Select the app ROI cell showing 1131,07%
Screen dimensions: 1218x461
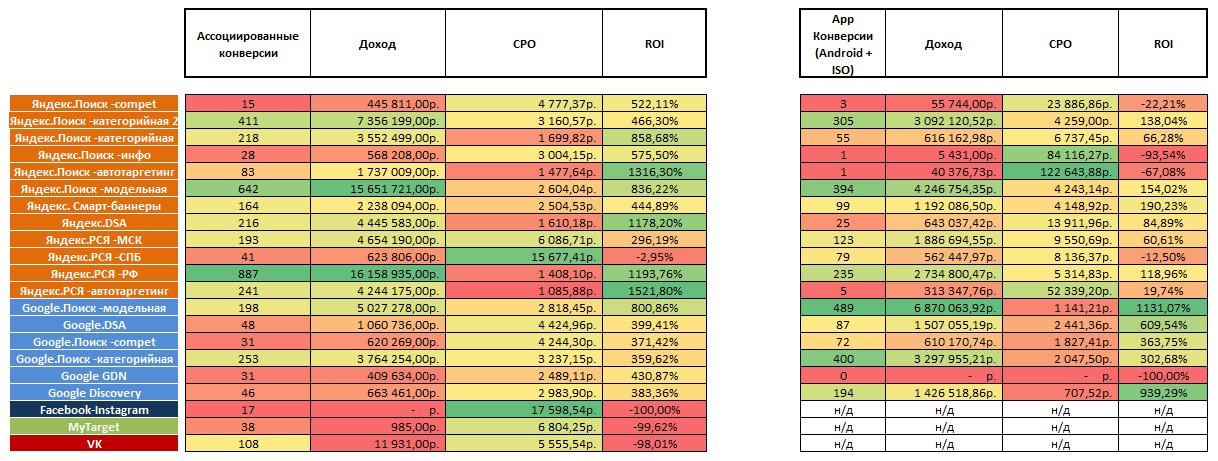[x=1162, y=307]
